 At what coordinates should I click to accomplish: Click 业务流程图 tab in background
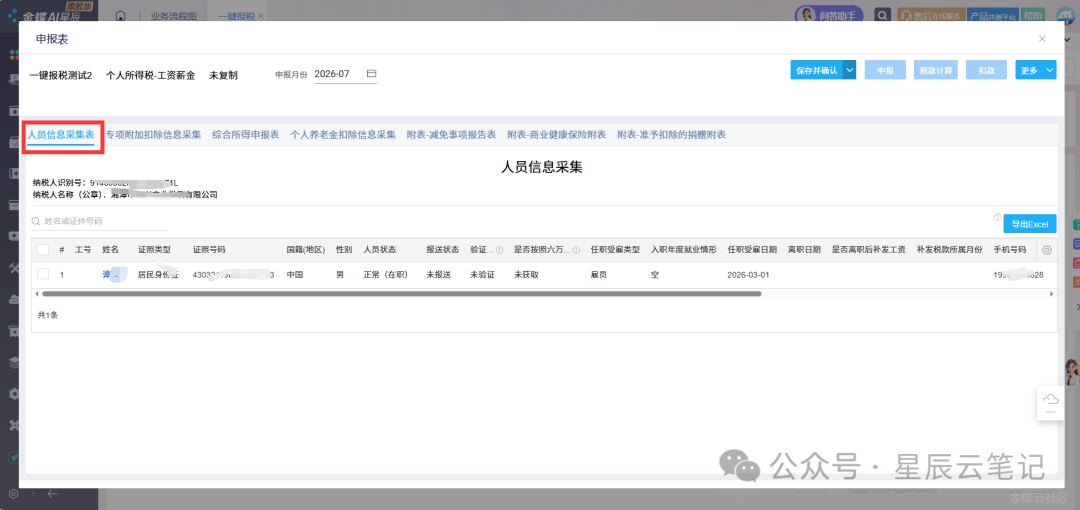coord(174,15)
